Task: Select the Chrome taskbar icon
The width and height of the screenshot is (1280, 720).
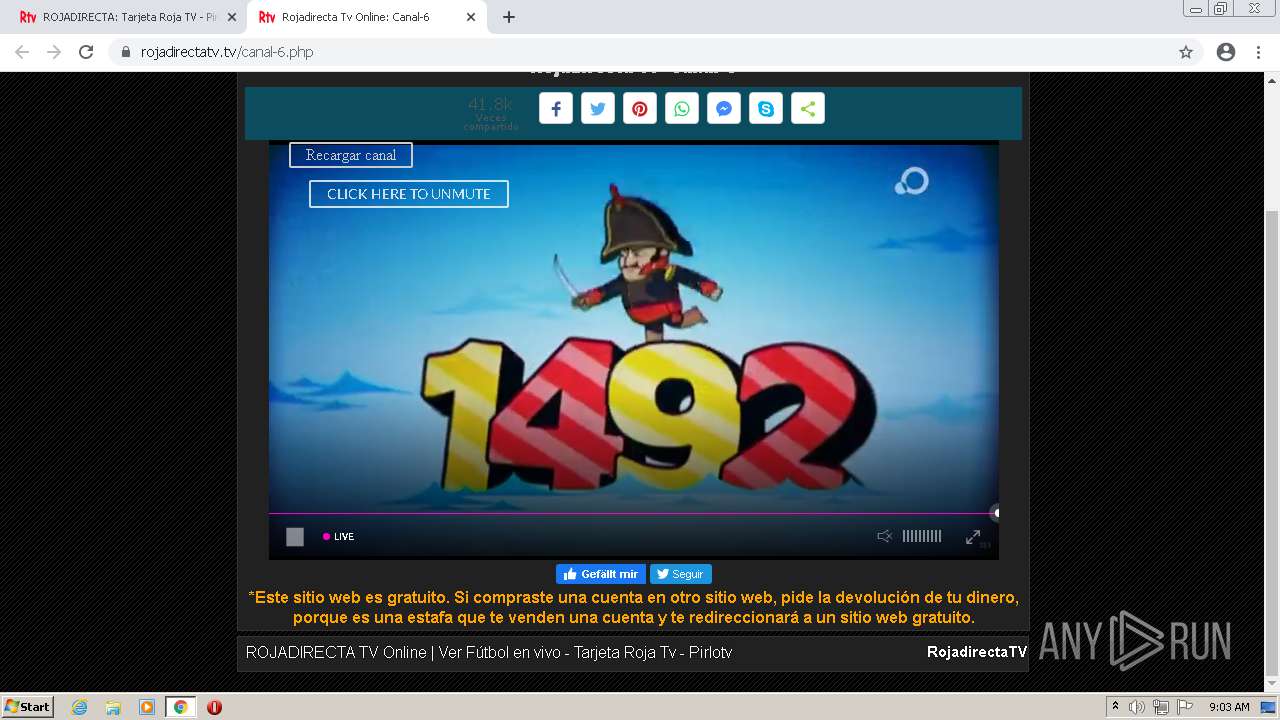Action: 180,707
